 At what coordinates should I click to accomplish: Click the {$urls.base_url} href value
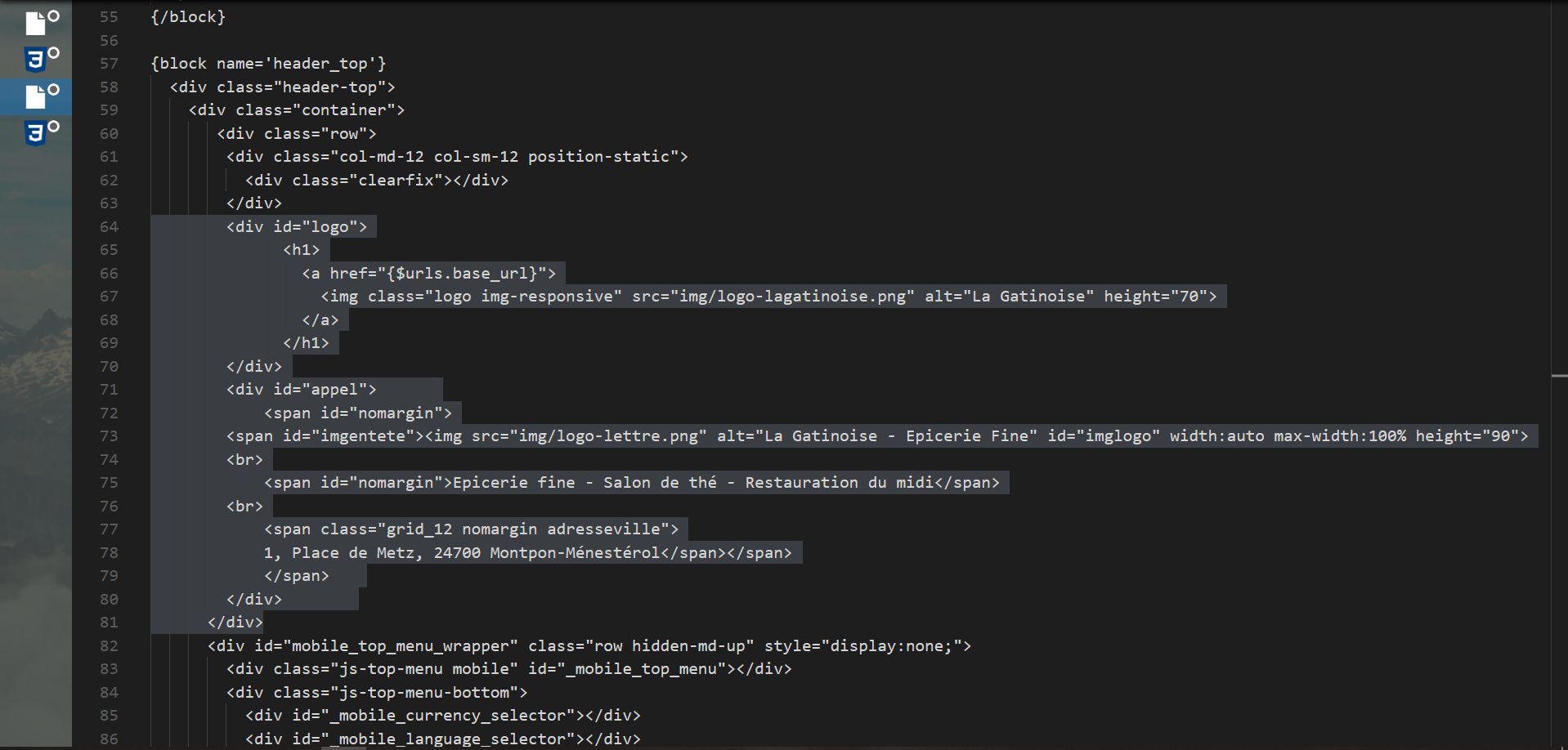[462, 274]
